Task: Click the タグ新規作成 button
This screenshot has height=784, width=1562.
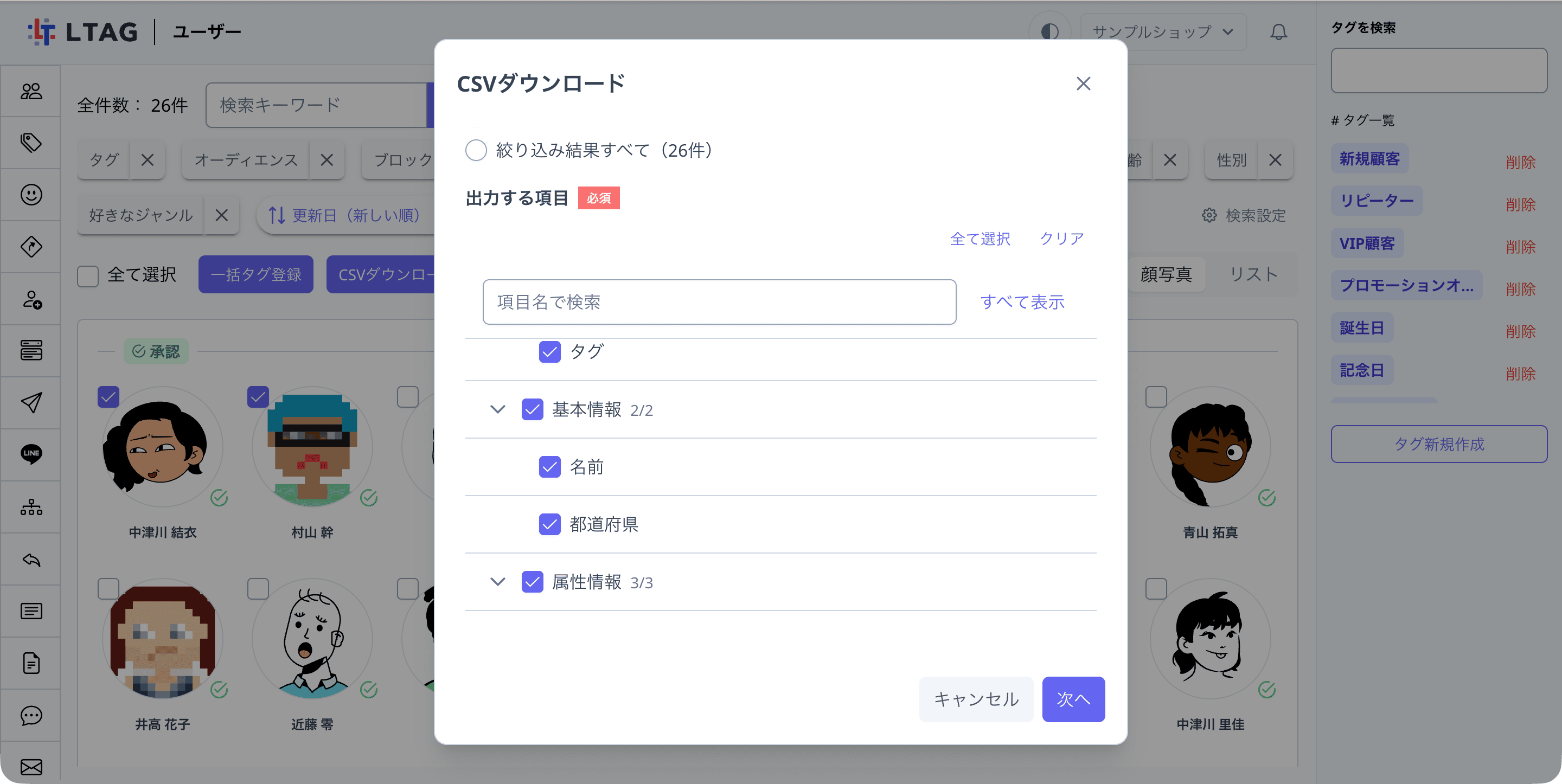Action: pyautogui.click(x=1439, y=444)
